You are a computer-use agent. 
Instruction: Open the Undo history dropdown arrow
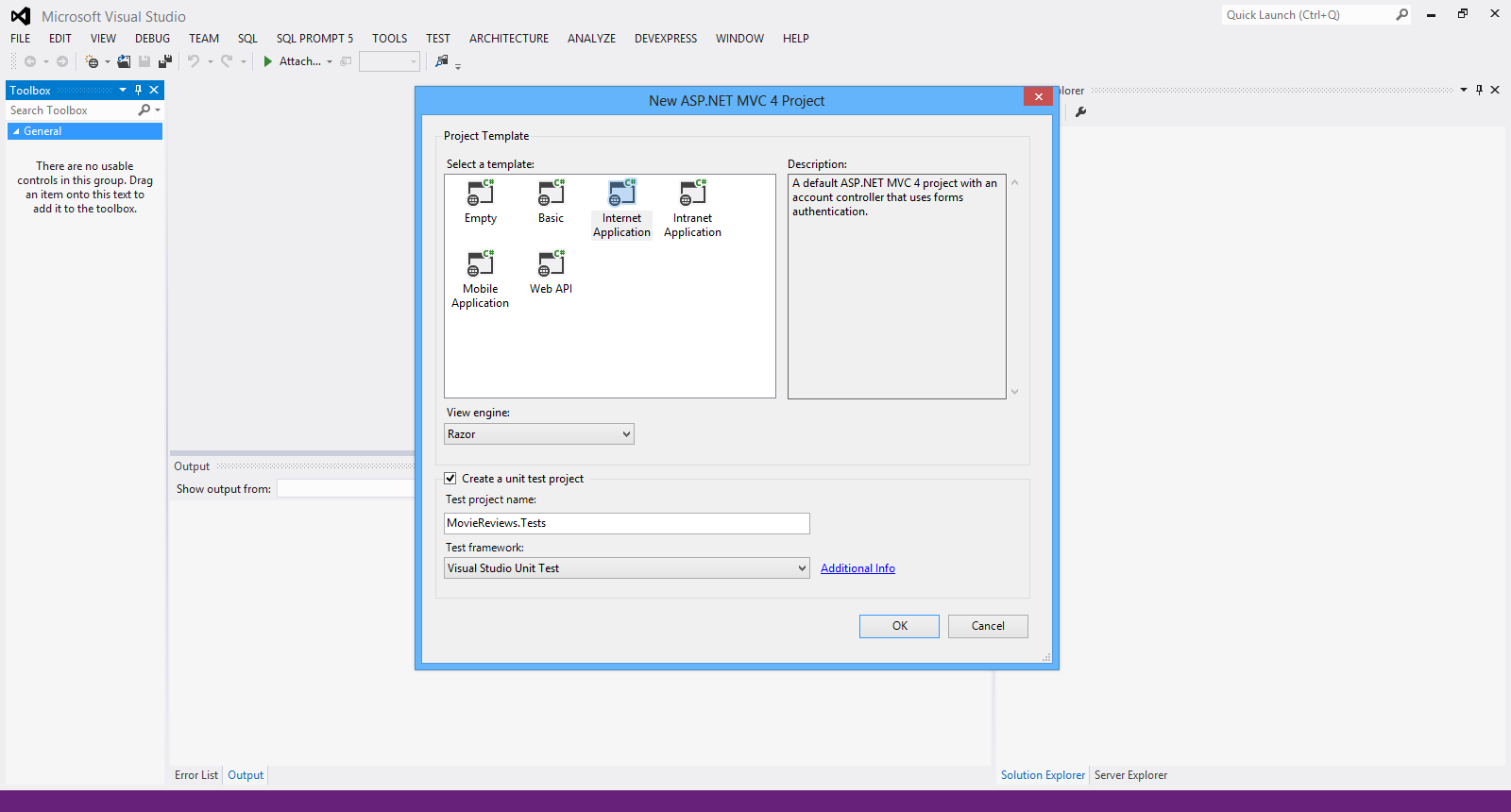210,61
